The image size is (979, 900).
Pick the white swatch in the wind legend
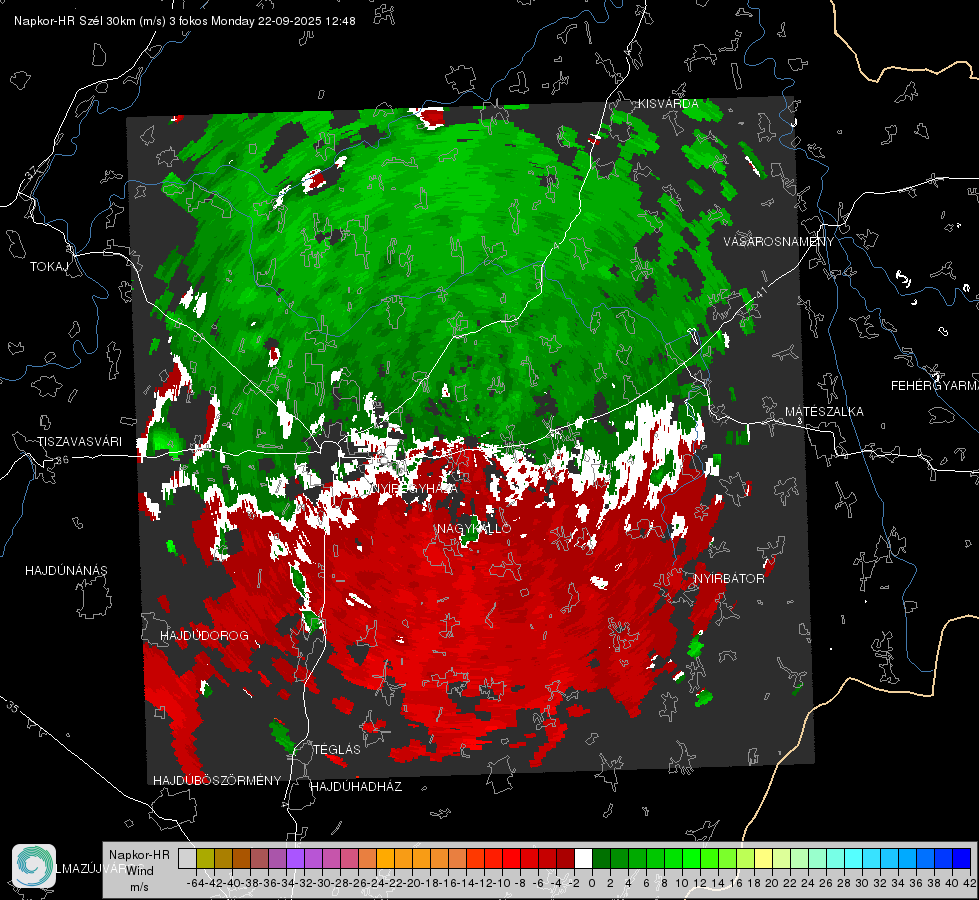tap(583, 858)
